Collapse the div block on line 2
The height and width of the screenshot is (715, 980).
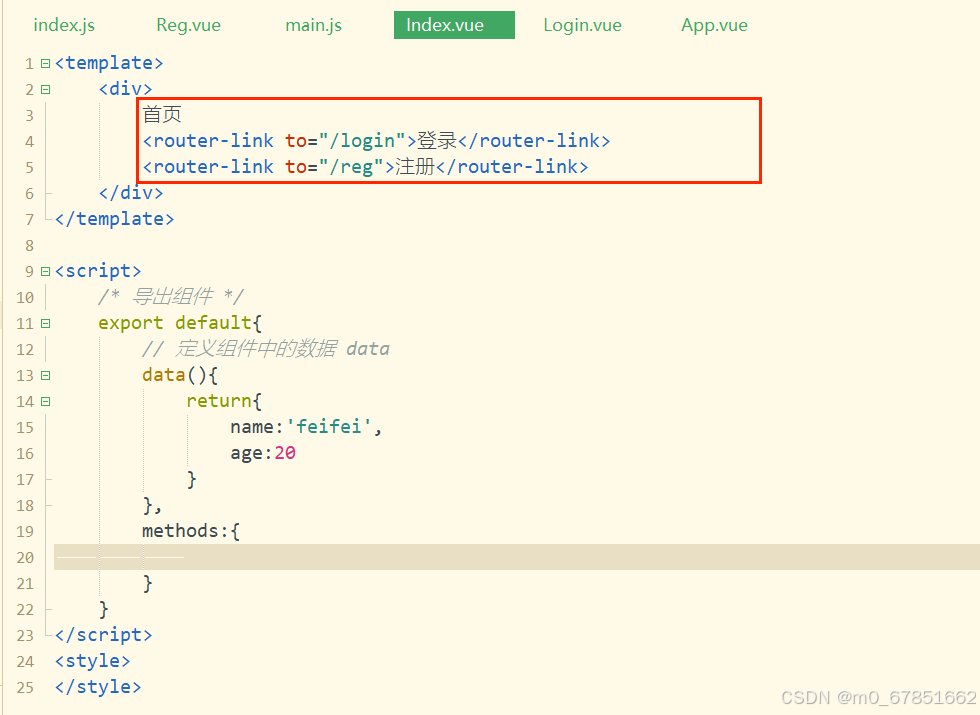pyautogui.click(x=45, y=89)
